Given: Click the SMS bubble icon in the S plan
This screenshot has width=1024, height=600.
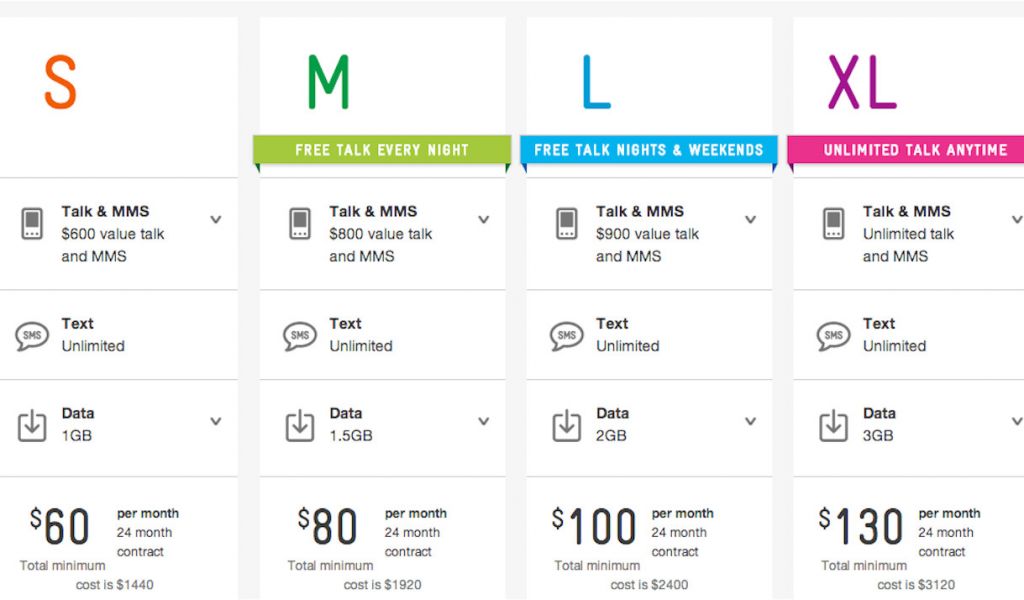Looking at the screenshot, I should [32, 335].
